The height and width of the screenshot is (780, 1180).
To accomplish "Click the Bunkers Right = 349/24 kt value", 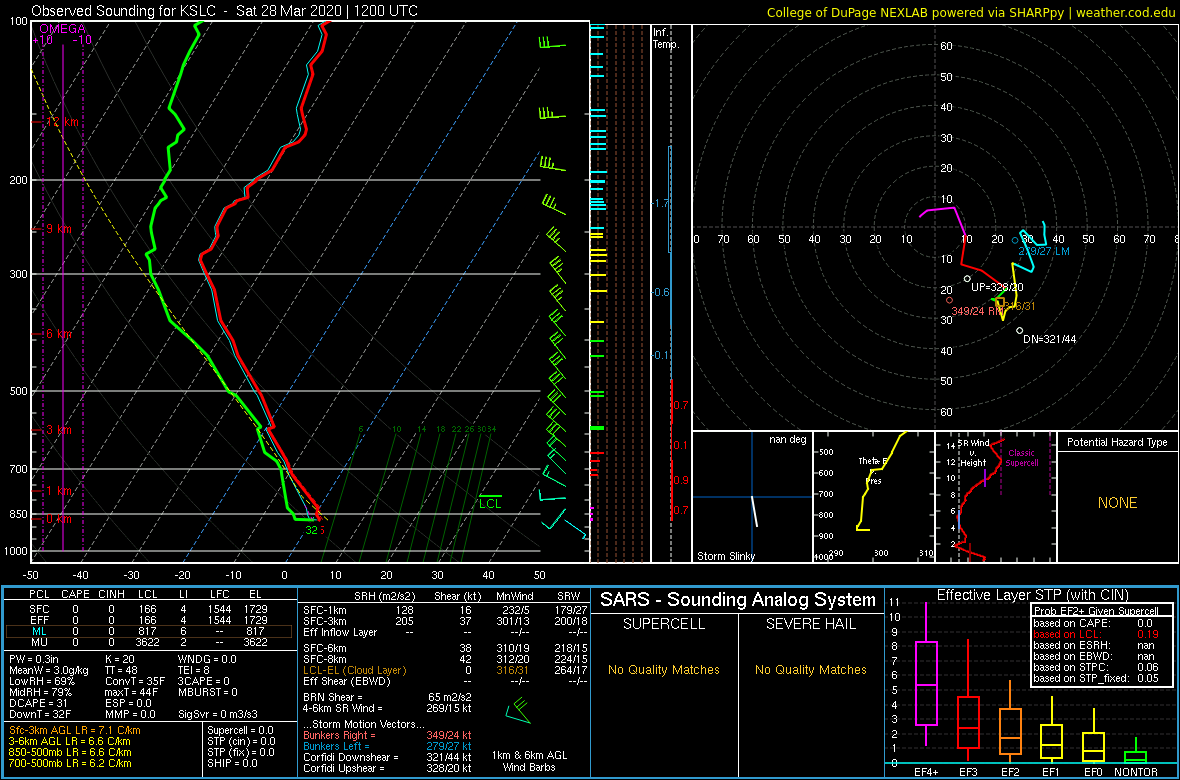I will (x=388, y=736).
